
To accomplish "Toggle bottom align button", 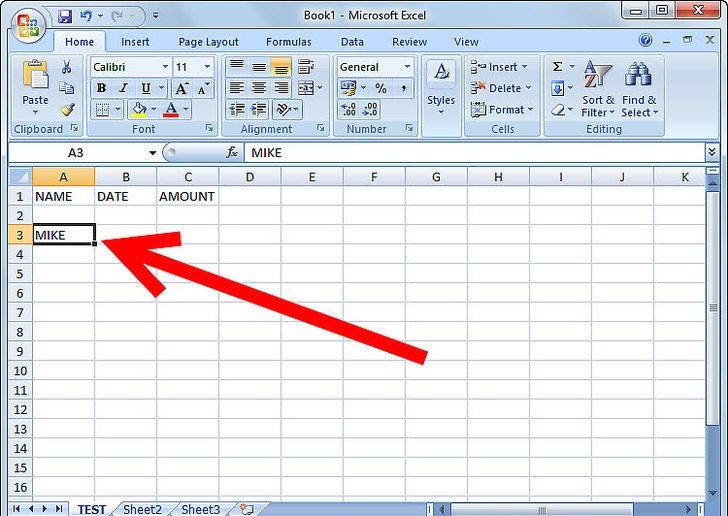I will pos(281,67).
